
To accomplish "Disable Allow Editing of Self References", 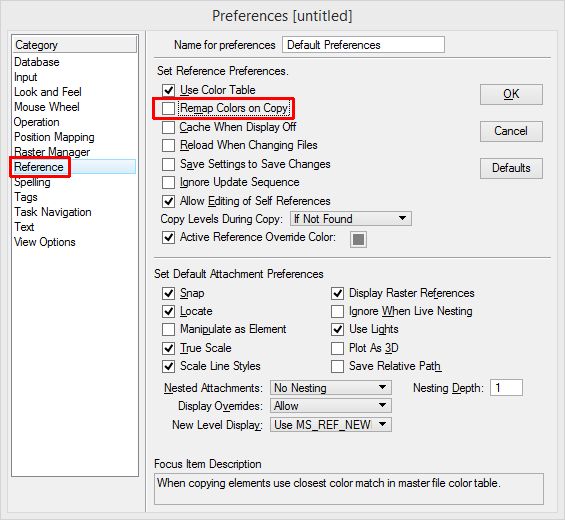I will [168, 201].
